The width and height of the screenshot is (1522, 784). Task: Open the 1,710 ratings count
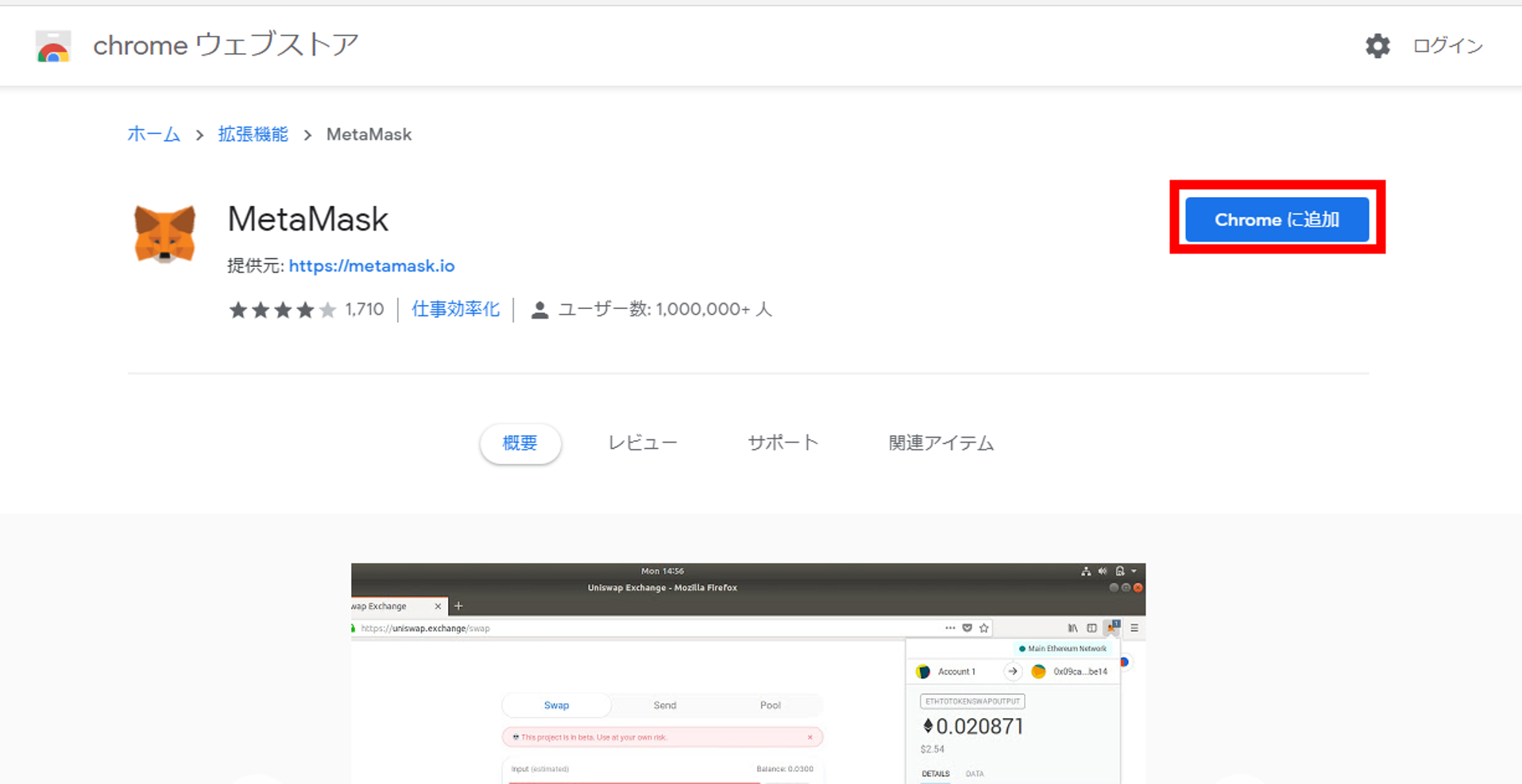[x=365, y=309]
